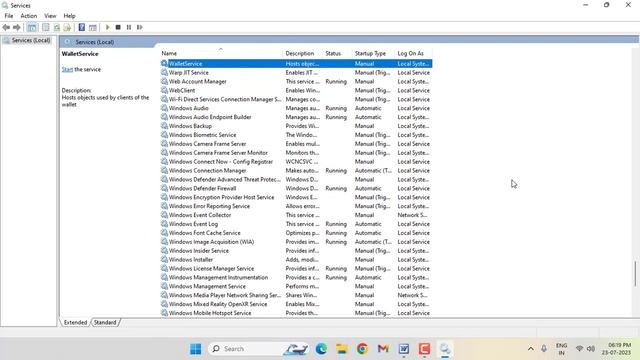
Task: Open the Help toolbar icon
Action: (x=82, y=27)
